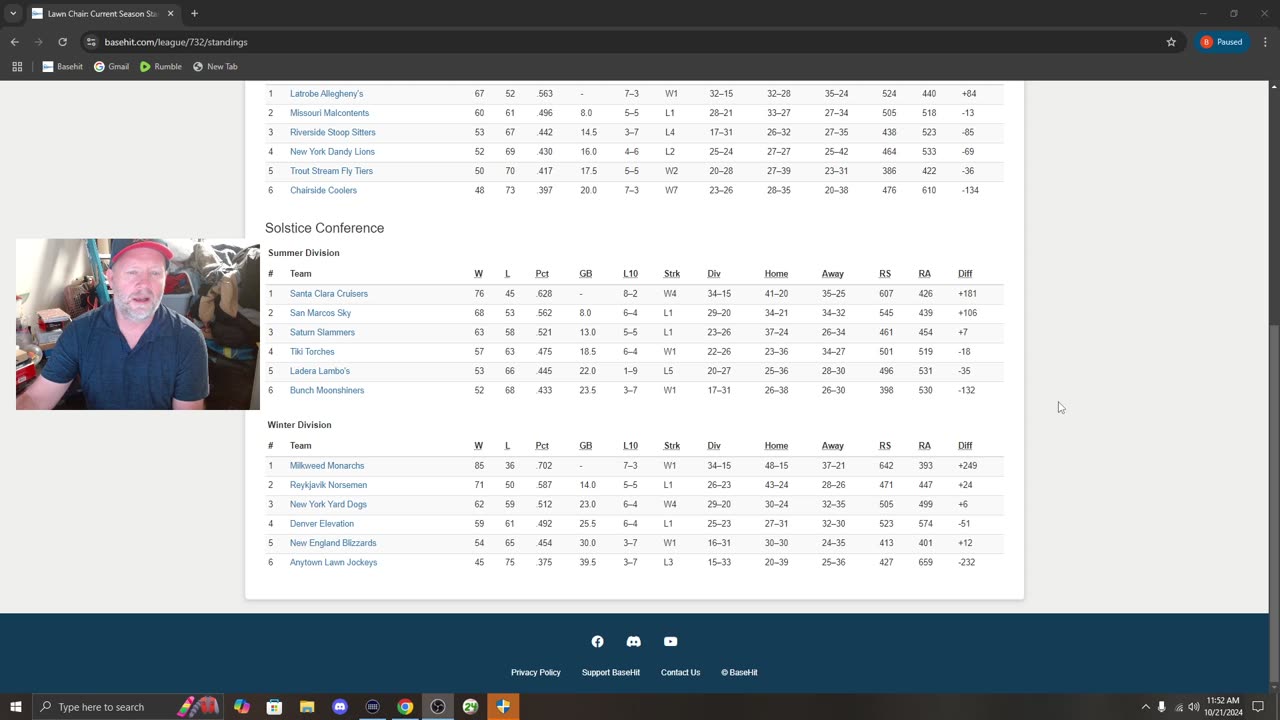The width and height of the screenshot is (1280, 720).
Task: Open the Trout Stream Fly Tiers page
Action: point(331,171)
